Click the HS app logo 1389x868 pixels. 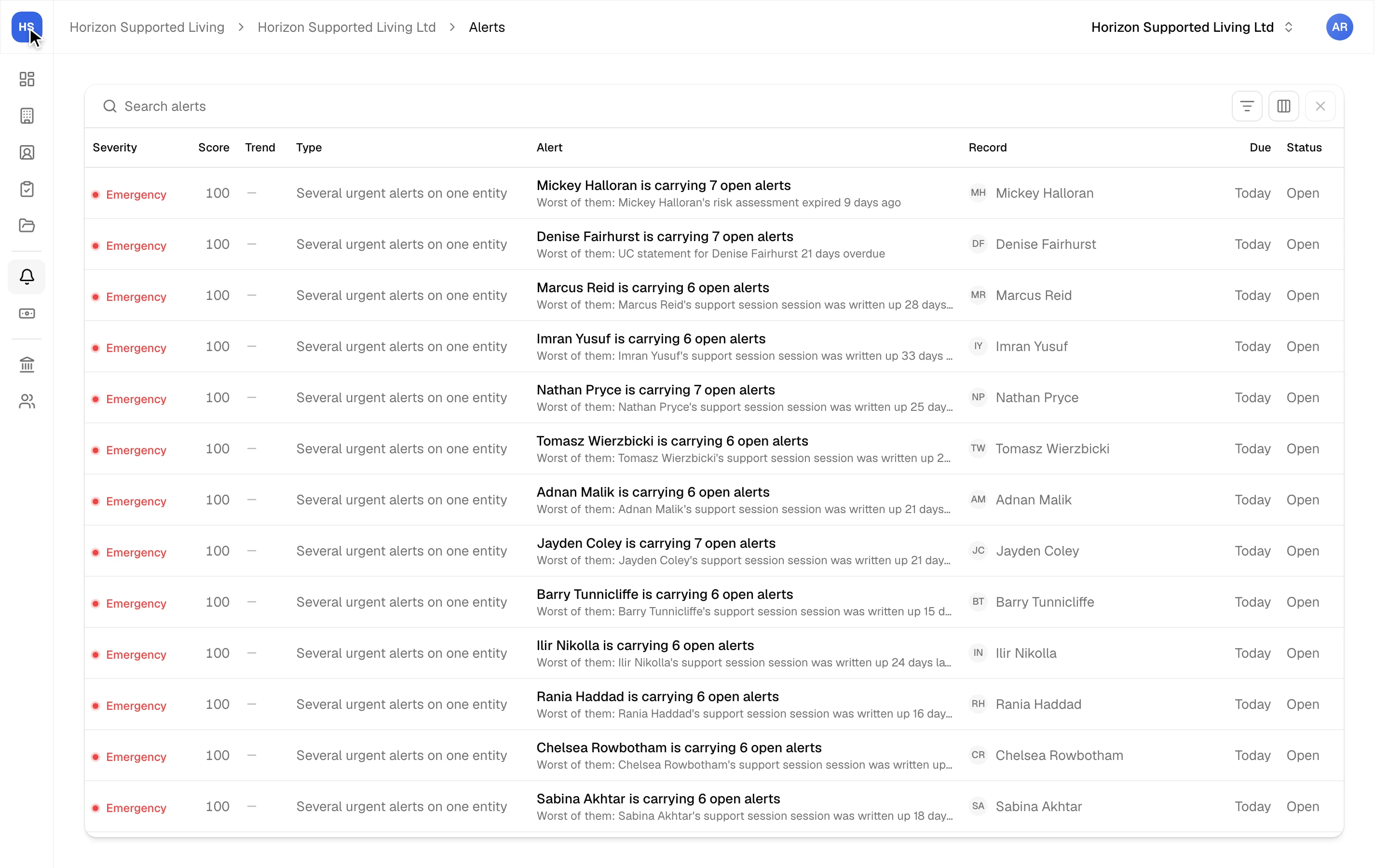point(27,27)
